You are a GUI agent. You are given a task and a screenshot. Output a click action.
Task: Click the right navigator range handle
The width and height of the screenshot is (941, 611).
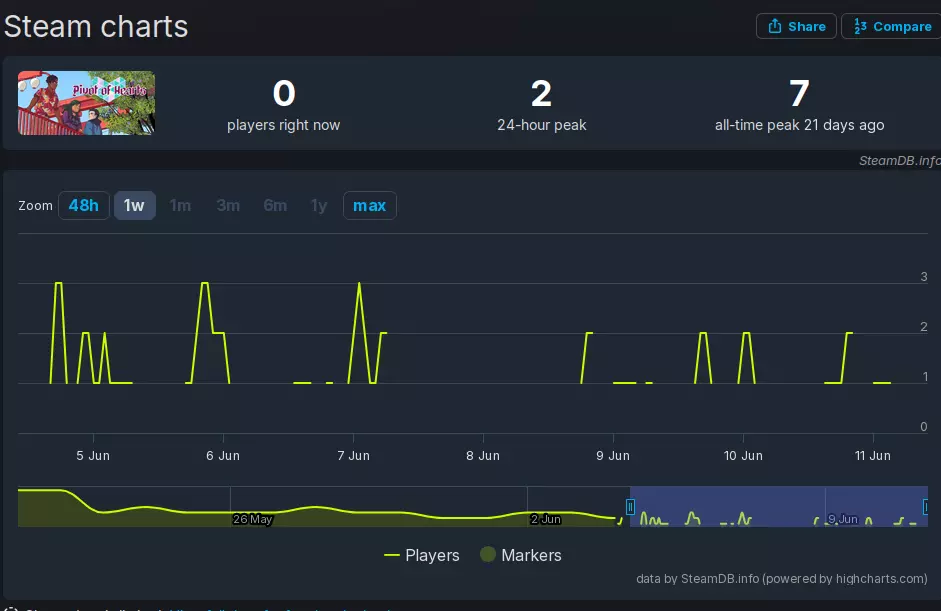coord(925,507)
